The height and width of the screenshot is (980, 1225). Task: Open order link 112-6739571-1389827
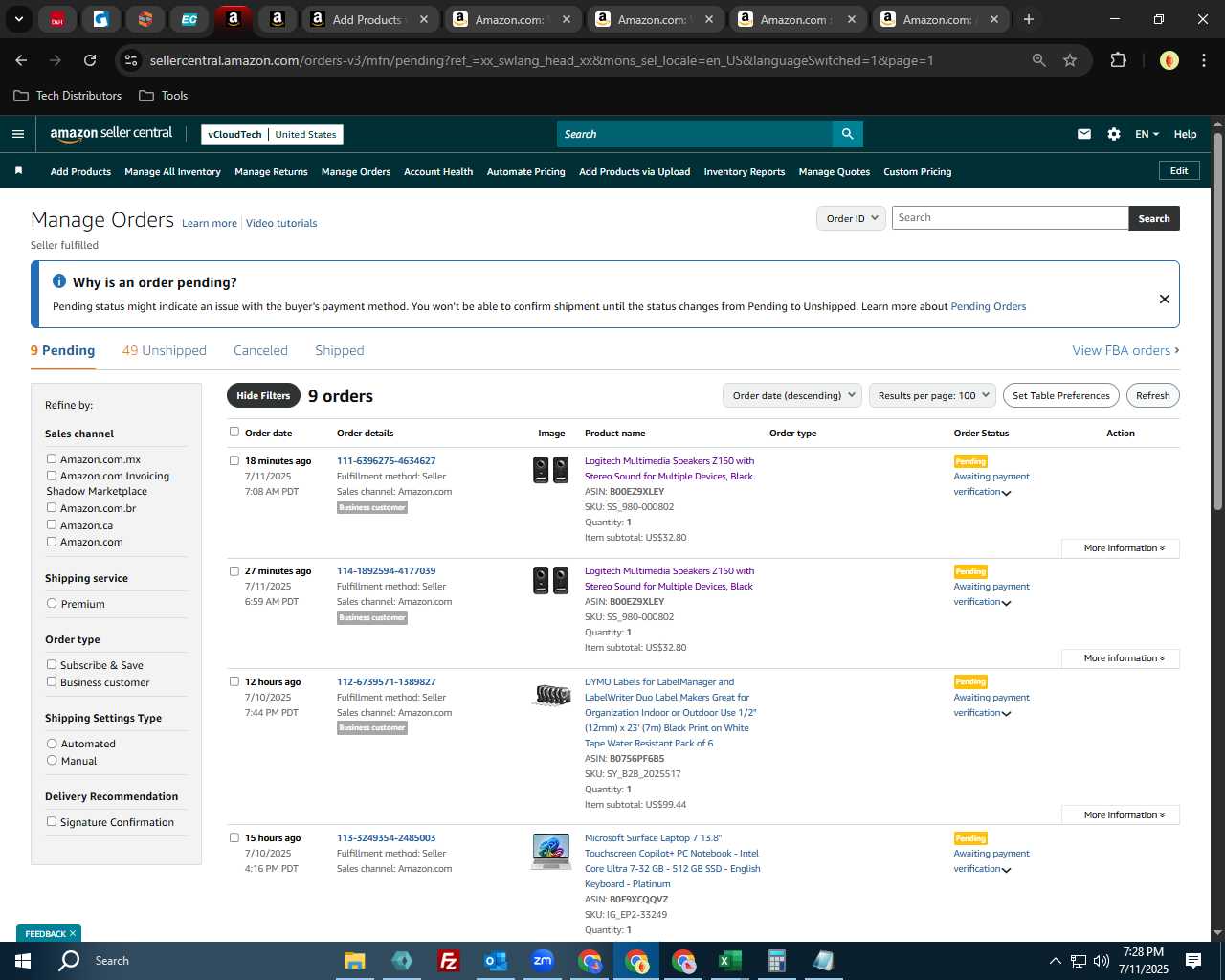[x=386, y=681]
